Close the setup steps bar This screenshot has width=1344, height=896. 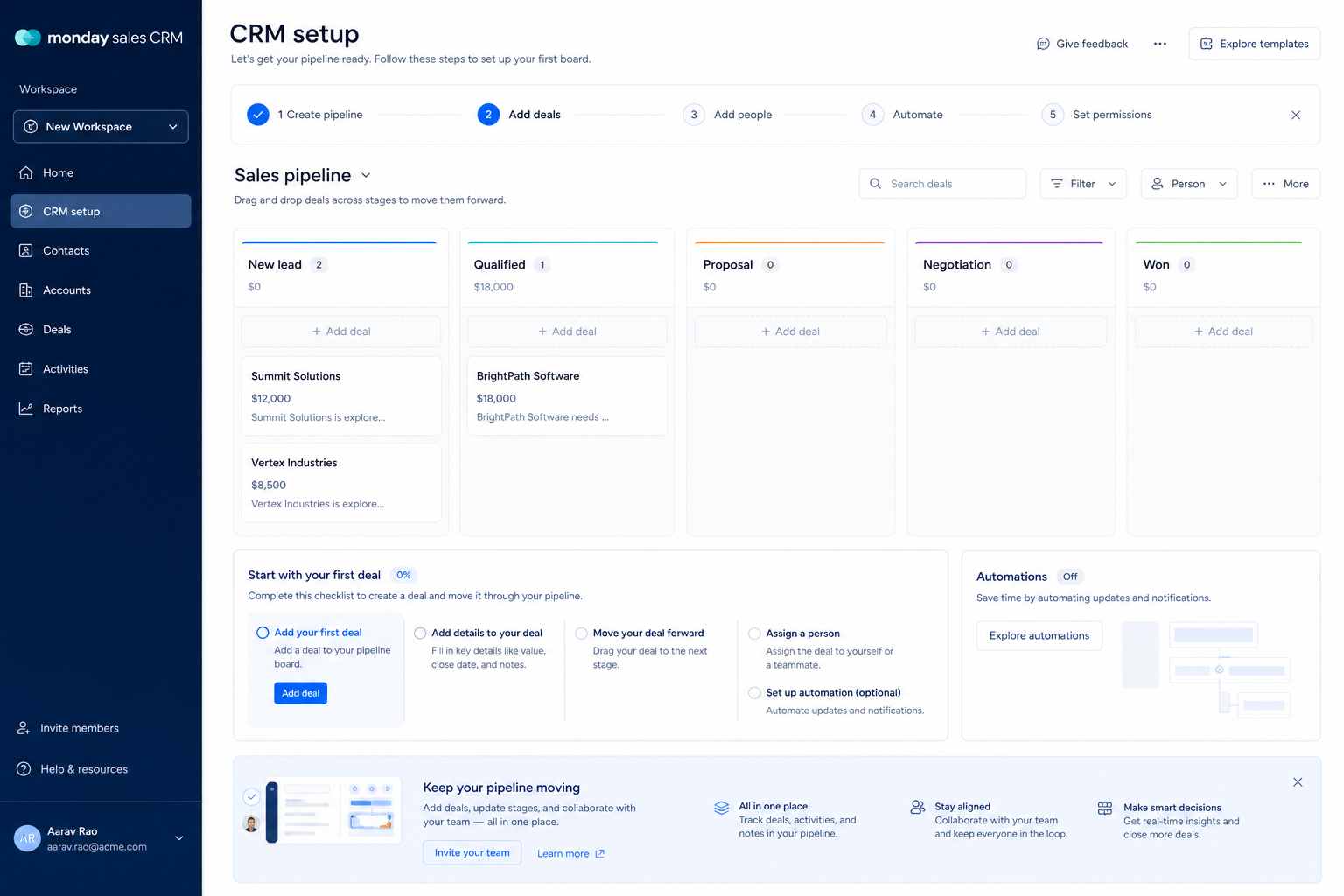(1296, 115)
